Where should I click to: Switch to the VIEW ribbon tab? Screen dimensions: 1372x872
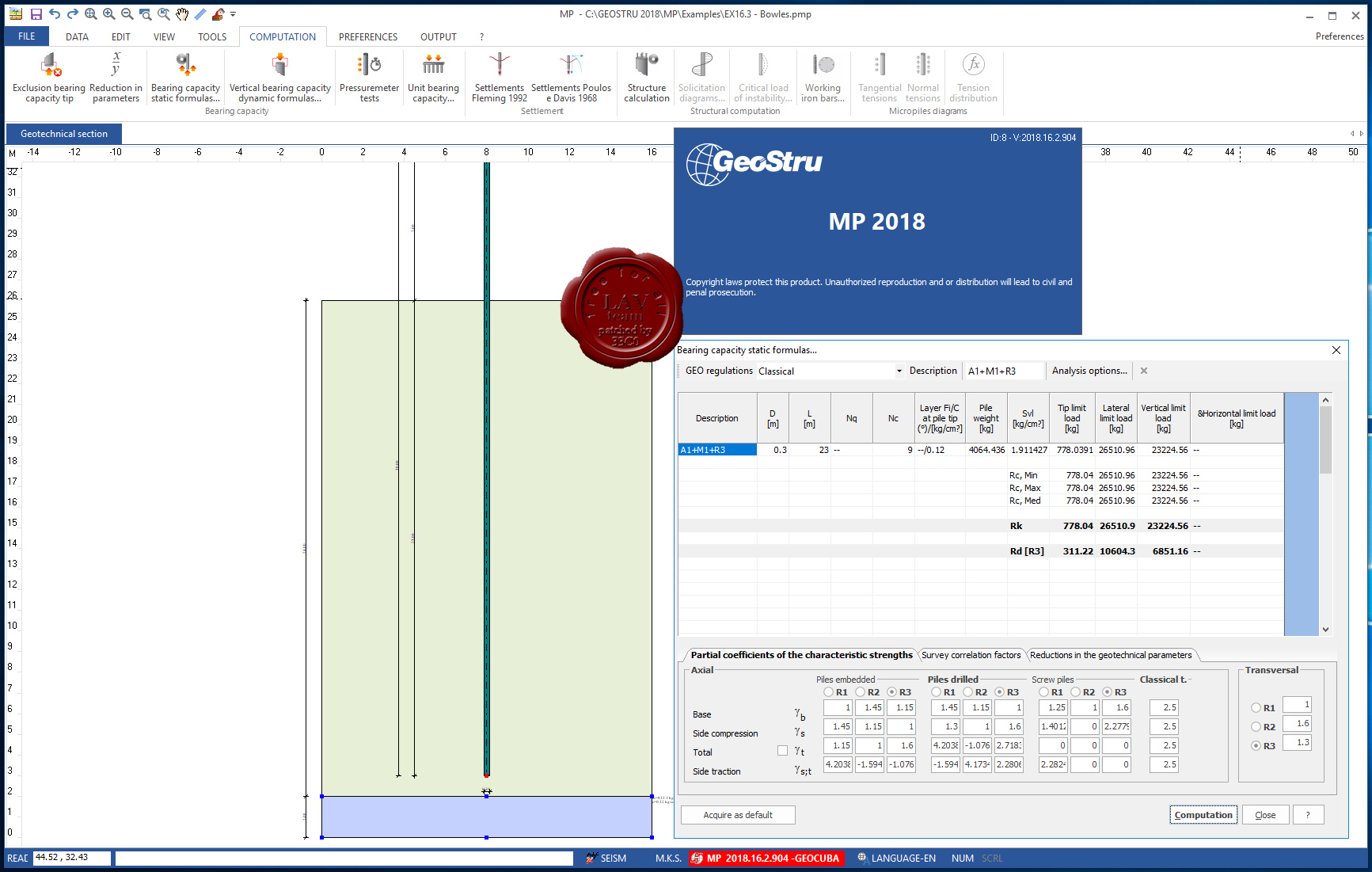(164, 36)
